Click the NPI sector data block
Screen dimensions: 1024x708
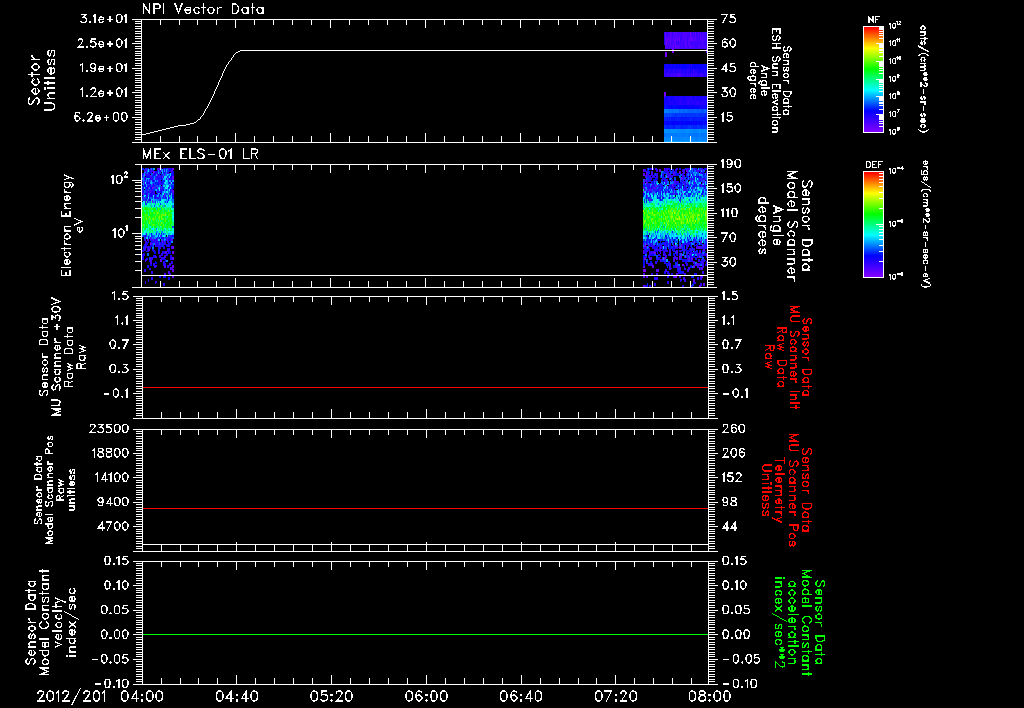coord(686,86)
